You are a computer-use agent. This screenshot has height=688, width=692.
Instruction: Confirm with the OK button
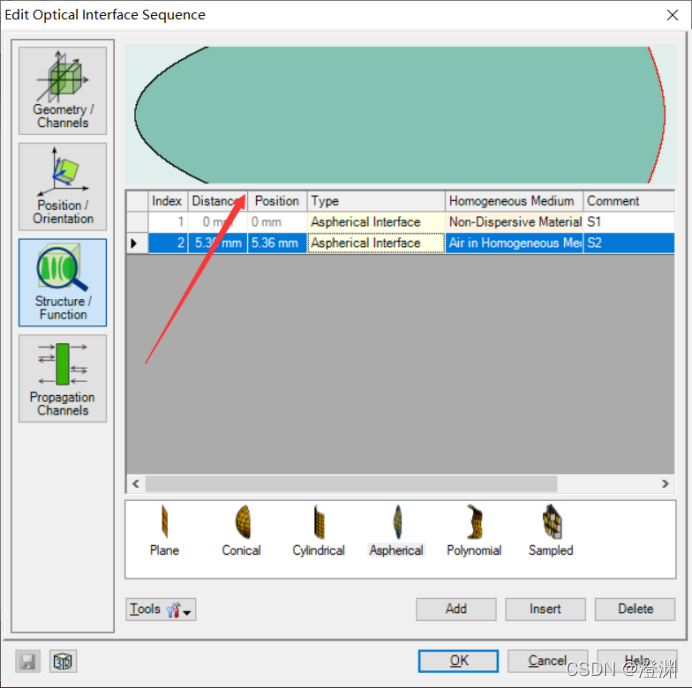[x=459, y=661]
